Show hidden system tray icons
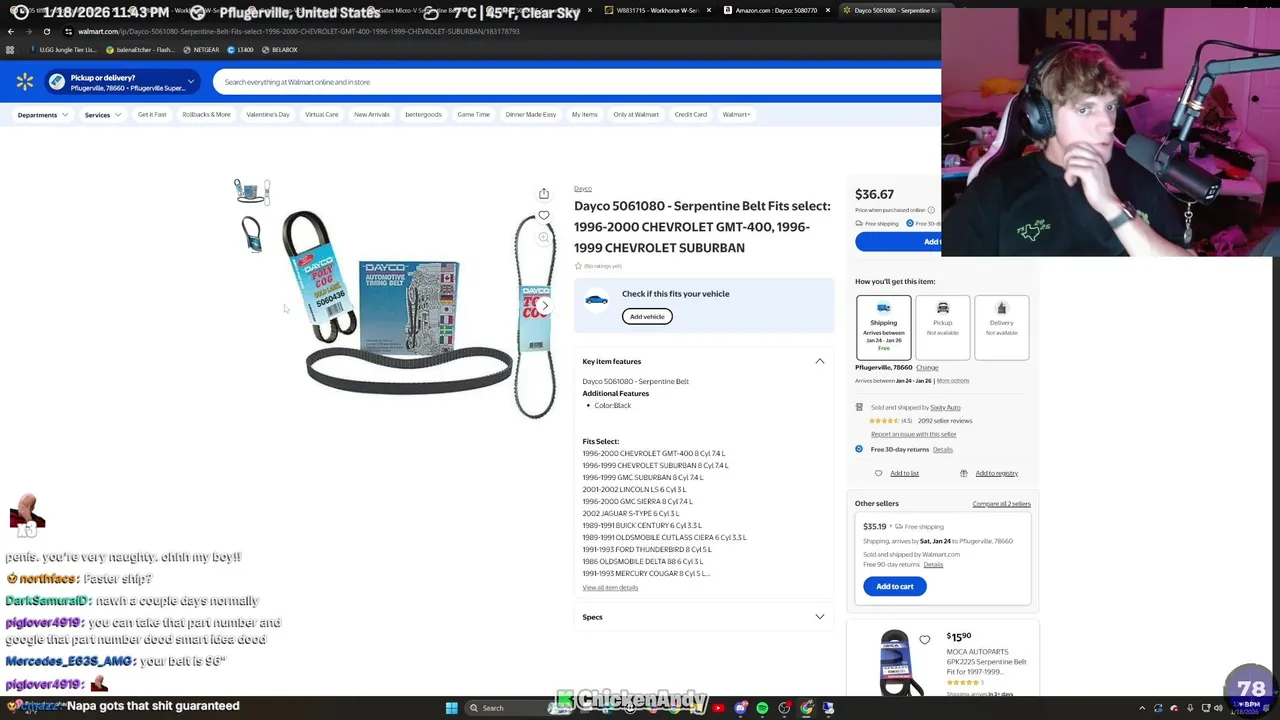Image resolution: width=1280 pixels, height=720 pixels. [1142, 708]
